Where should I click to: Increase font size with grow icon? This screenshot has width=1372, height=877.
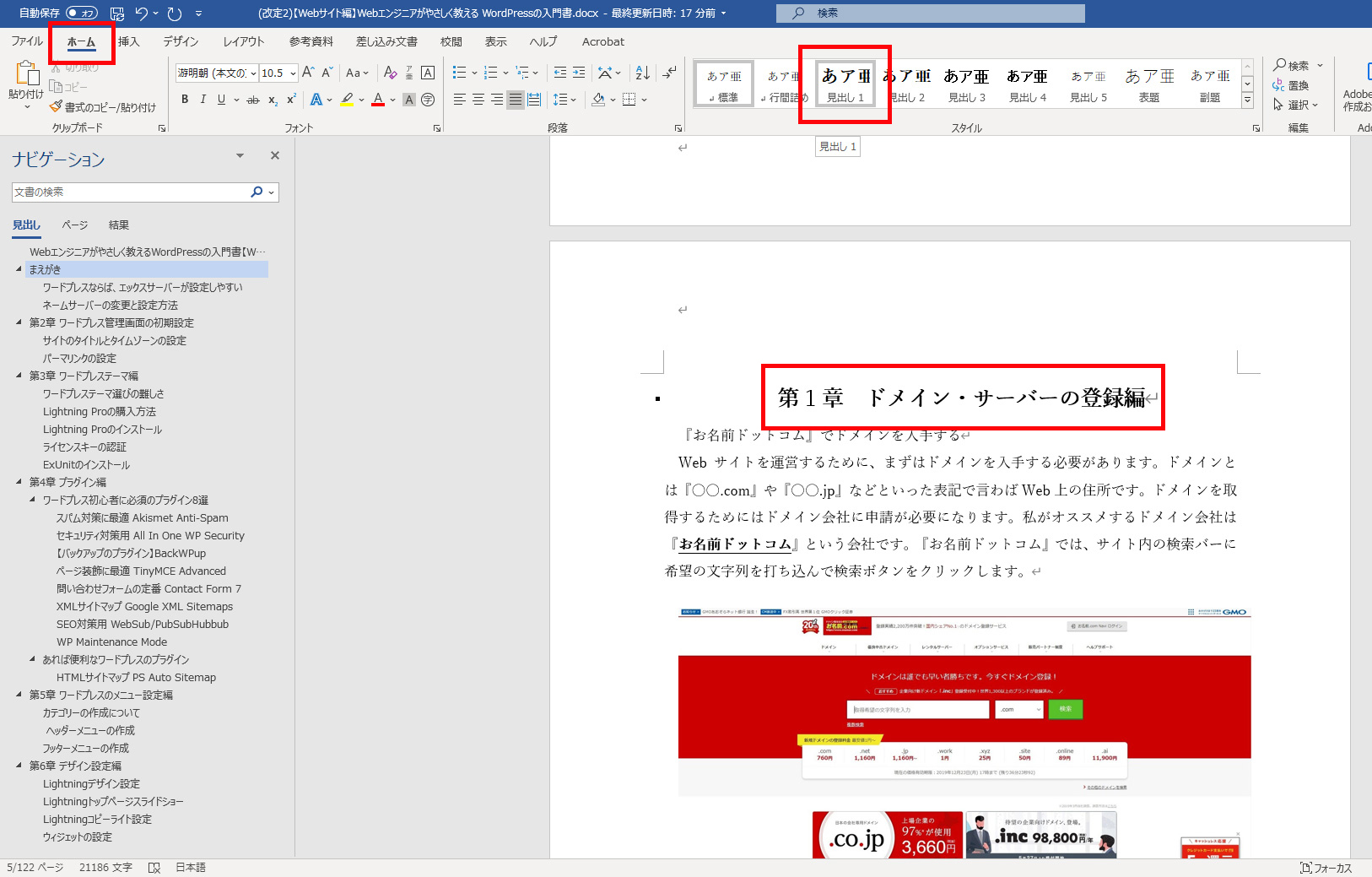pos(308,73)
